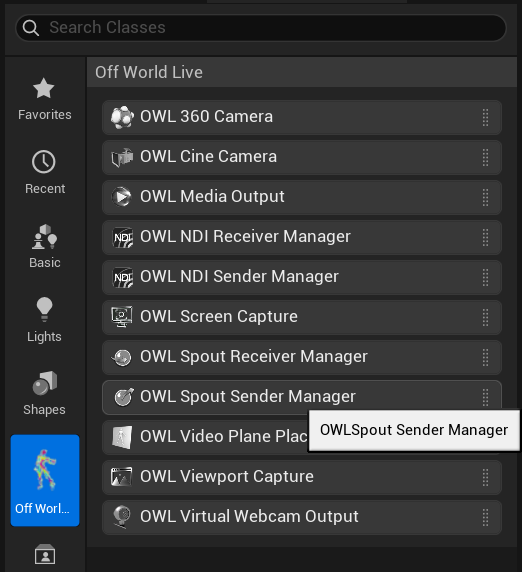The height and width of the screenshot is (572, 522).
Task: Select OWL Viewport Capture item
Action: (302, 477)
